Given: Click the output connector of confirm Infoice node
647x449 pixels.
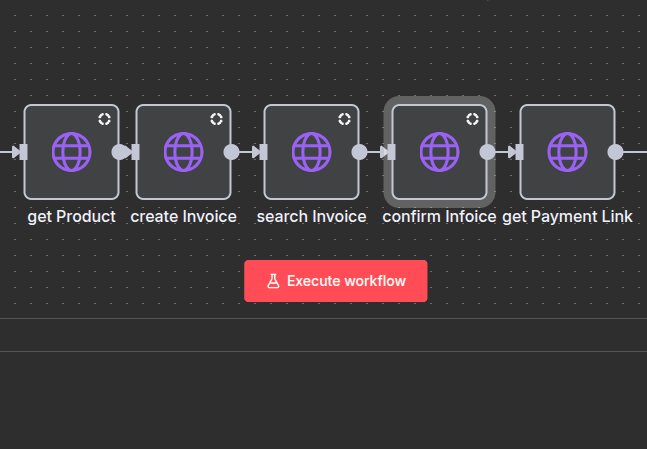Looking at the screenshot, I should pyautogui.click(x=487, y=152).
